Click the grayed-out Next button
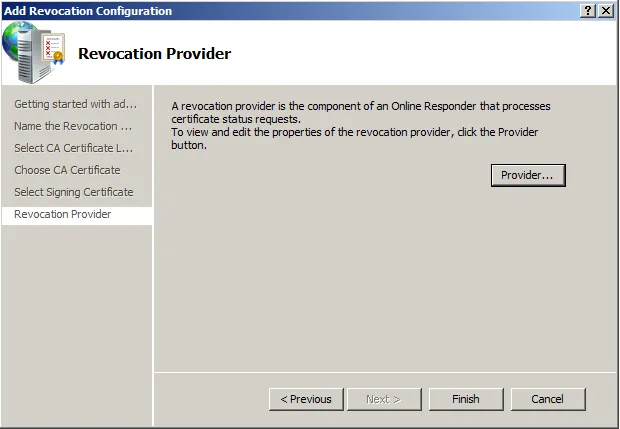Image resolution: width=620 pixels, height=429 pixels. click(383, 399)
